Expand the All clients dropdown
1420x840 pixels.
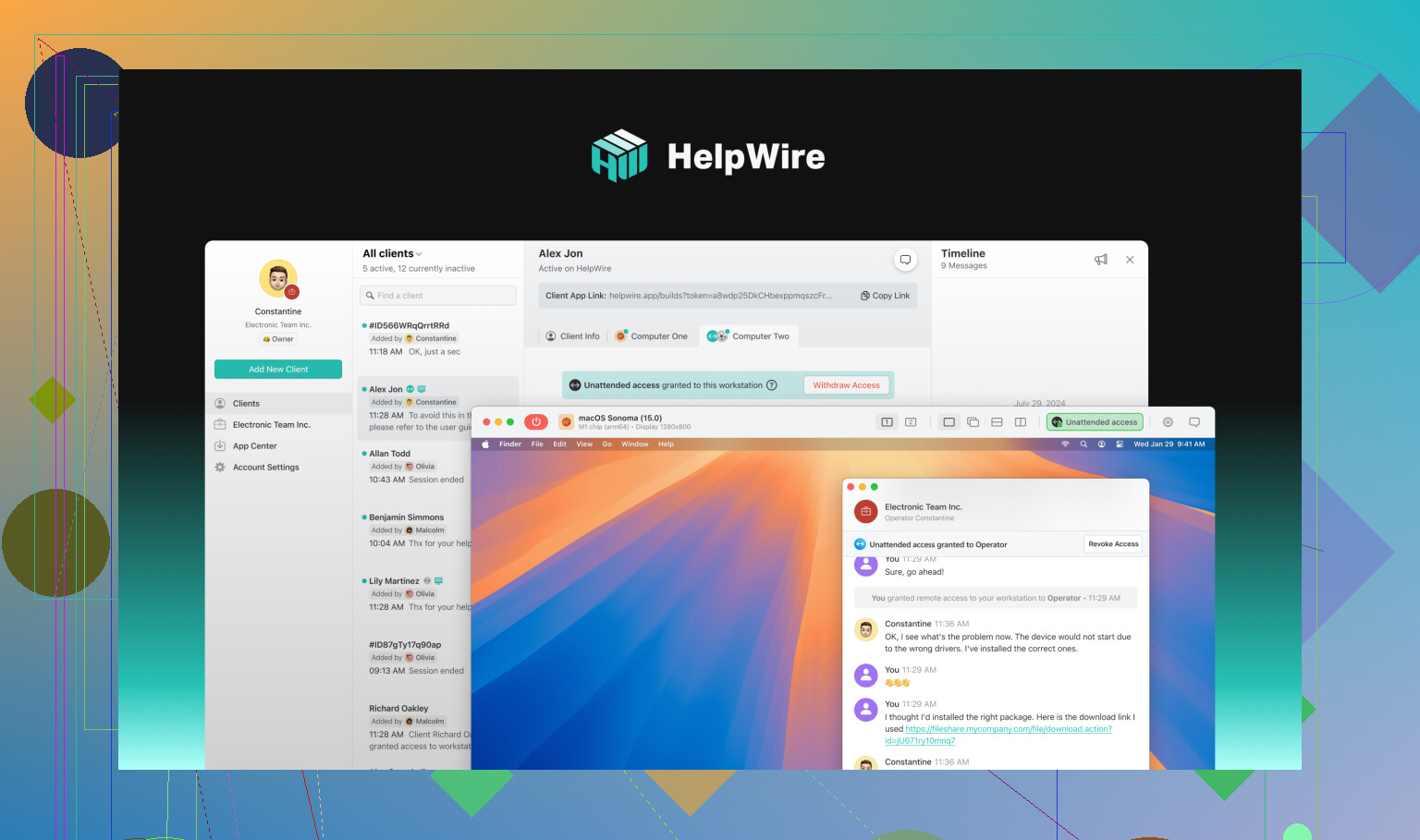(392, 253)
